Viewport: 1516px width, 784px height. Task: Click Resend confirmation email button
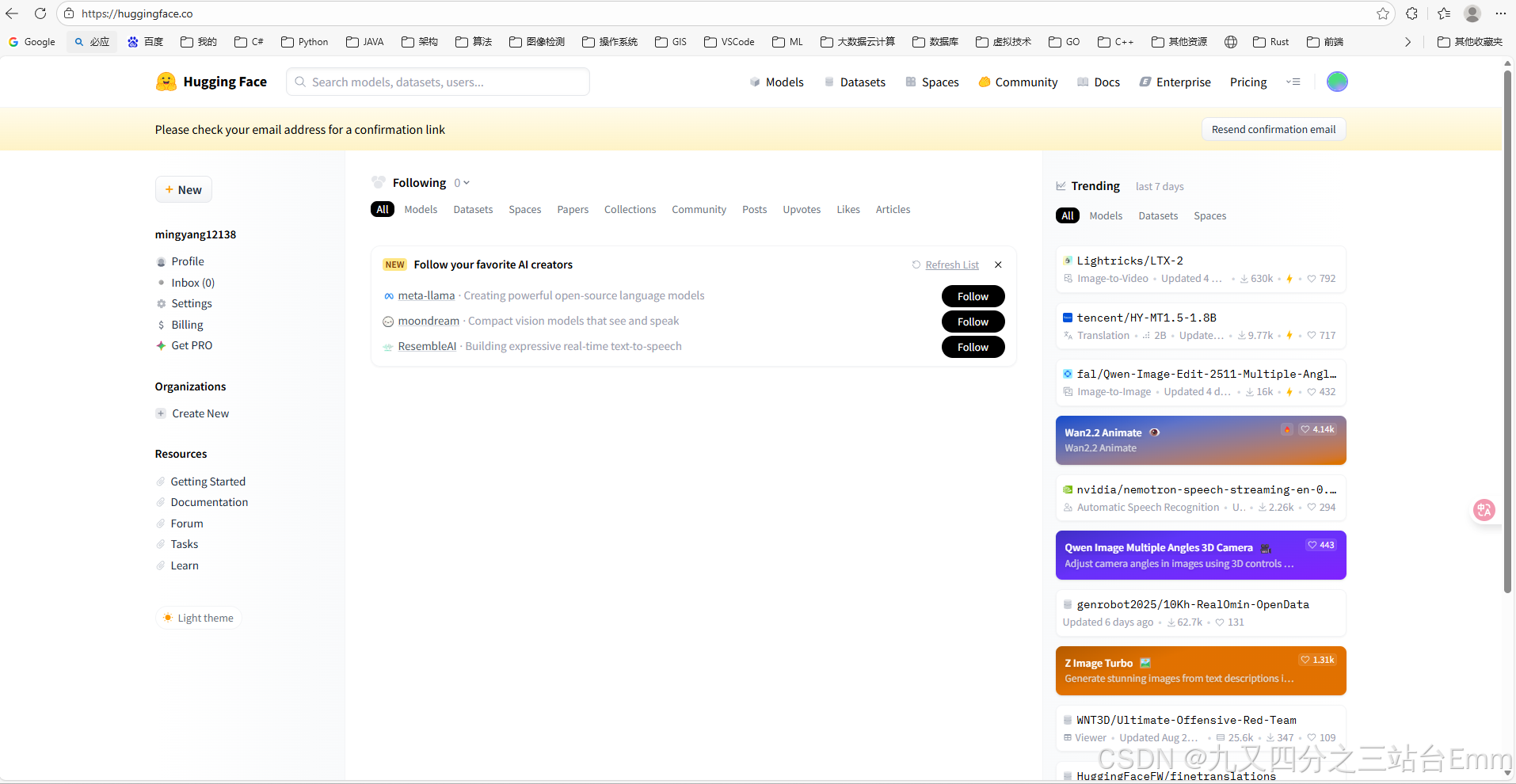pos(1273,129)
